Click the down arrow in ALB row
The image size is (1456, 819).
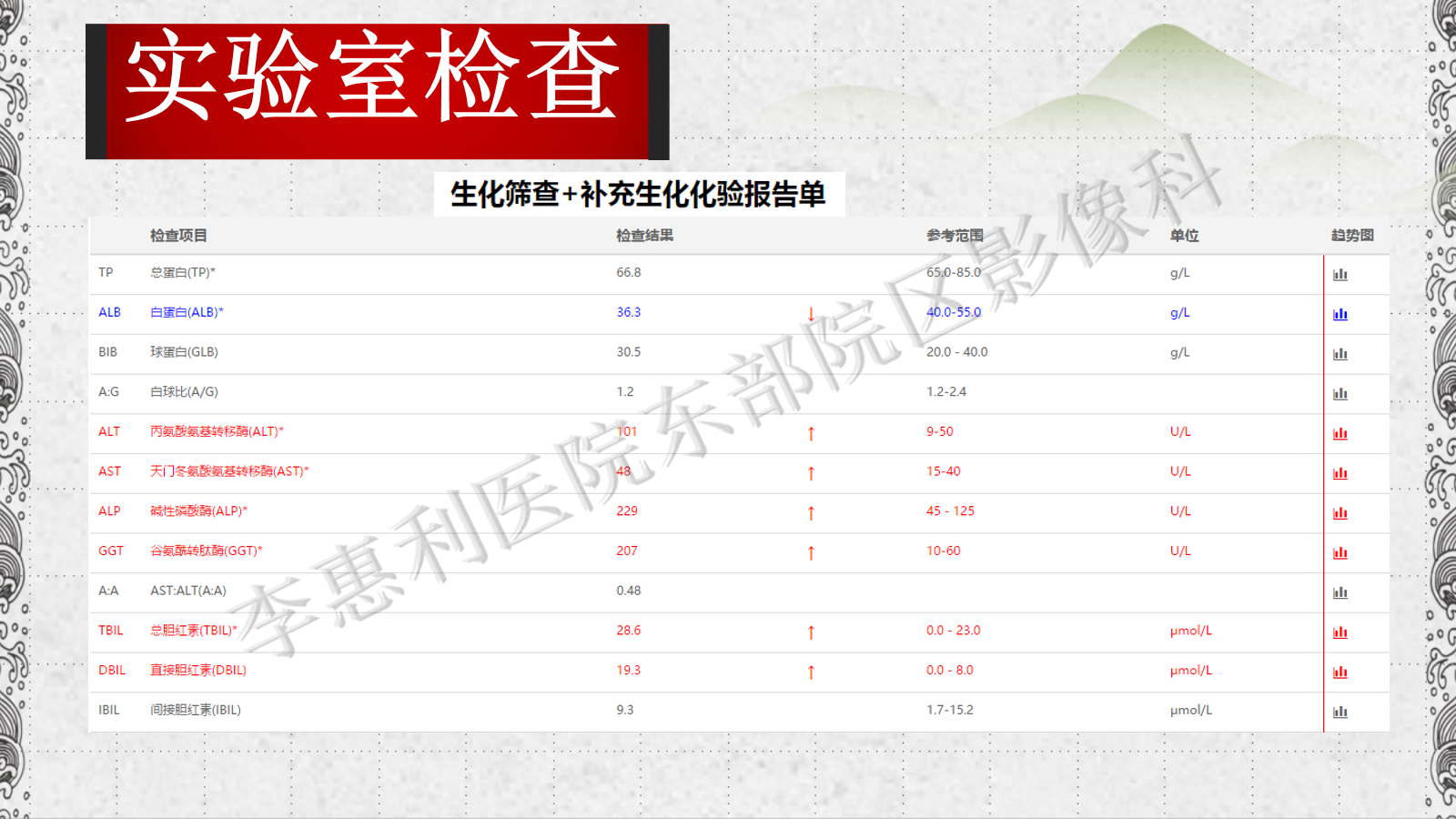(x=811, y=314)
